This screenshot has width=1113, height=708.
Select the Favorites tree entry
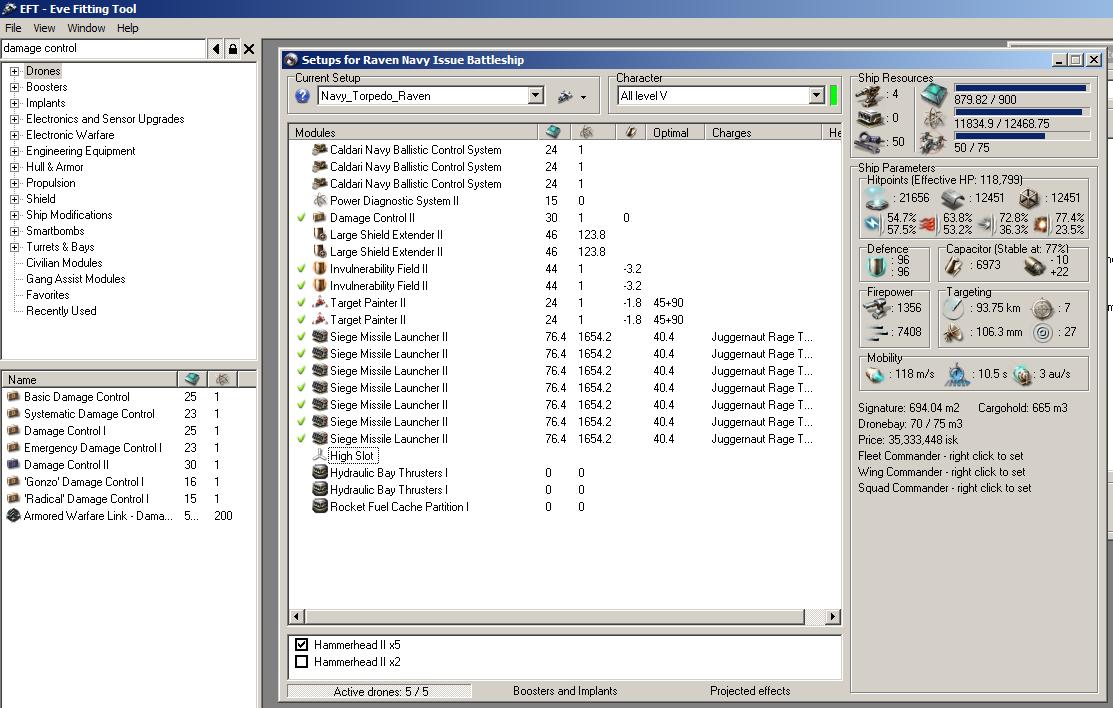(x=48, y=295)
